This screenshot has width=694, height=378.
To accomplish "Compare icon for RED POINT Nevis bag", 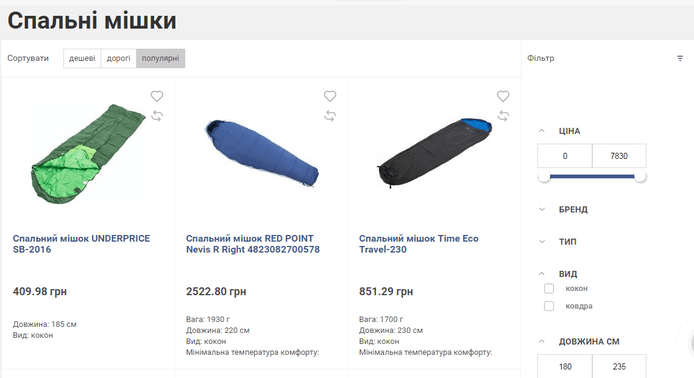I will coord(330,116).
